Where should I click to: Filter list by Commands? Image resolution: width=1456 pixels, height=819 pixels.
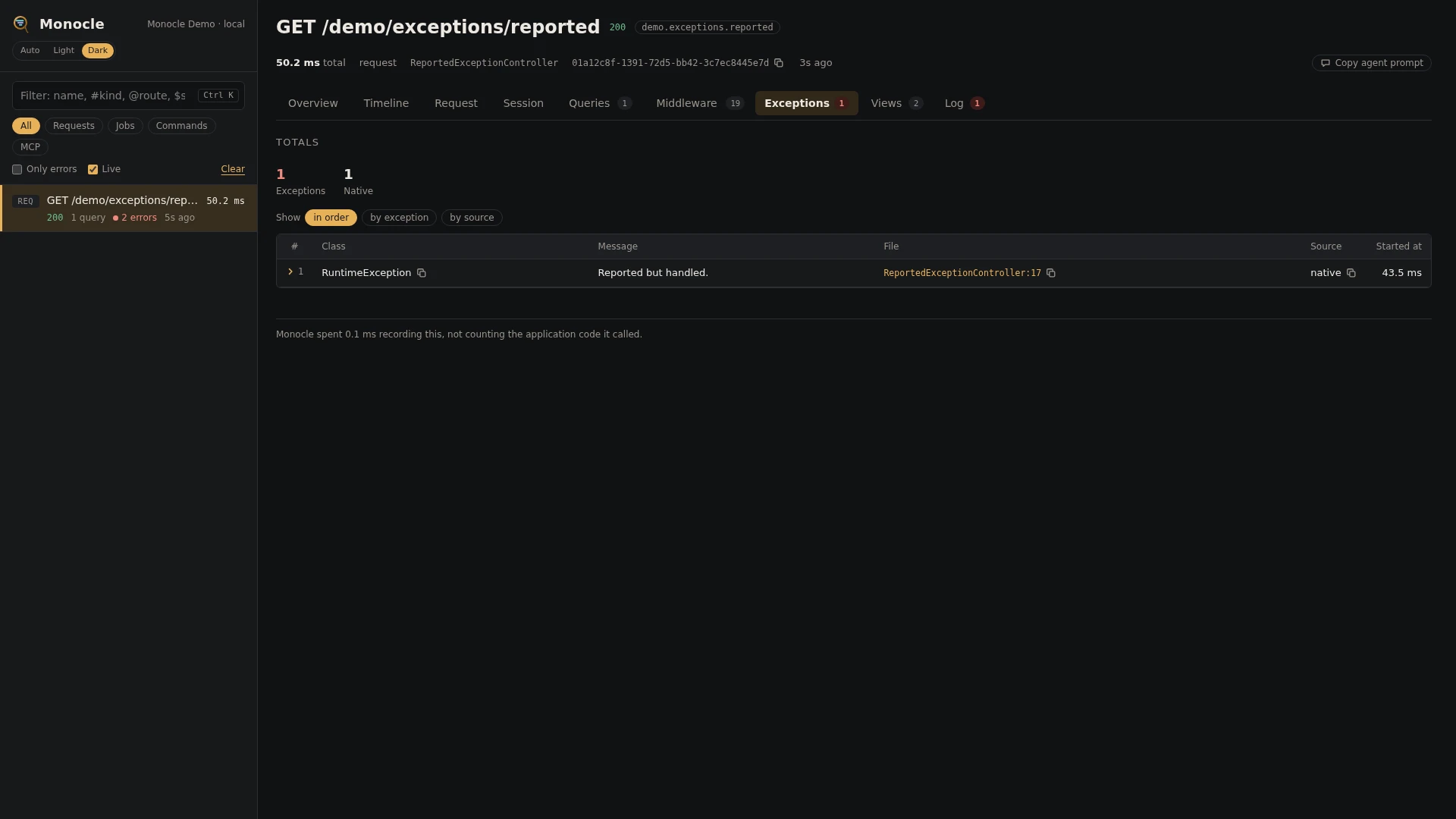pos(181,126)
